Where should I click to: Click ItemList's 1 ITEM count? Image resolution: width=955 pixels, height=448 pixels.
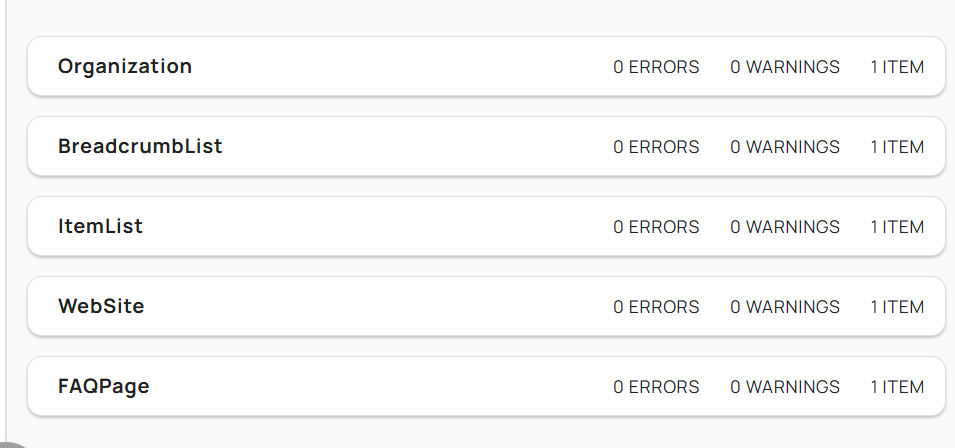click(x=897, y=227)
